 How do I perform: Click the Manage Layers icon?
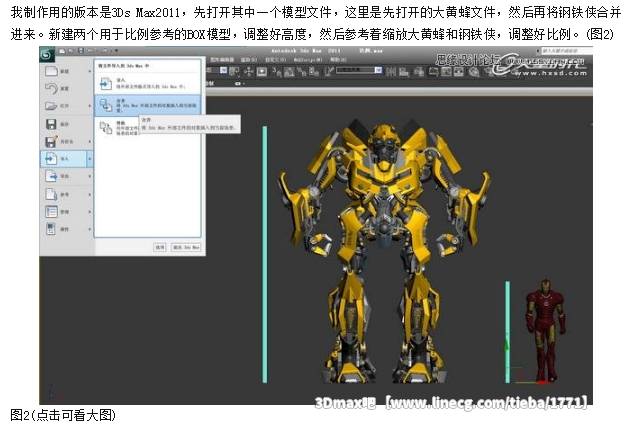[419, 72]
